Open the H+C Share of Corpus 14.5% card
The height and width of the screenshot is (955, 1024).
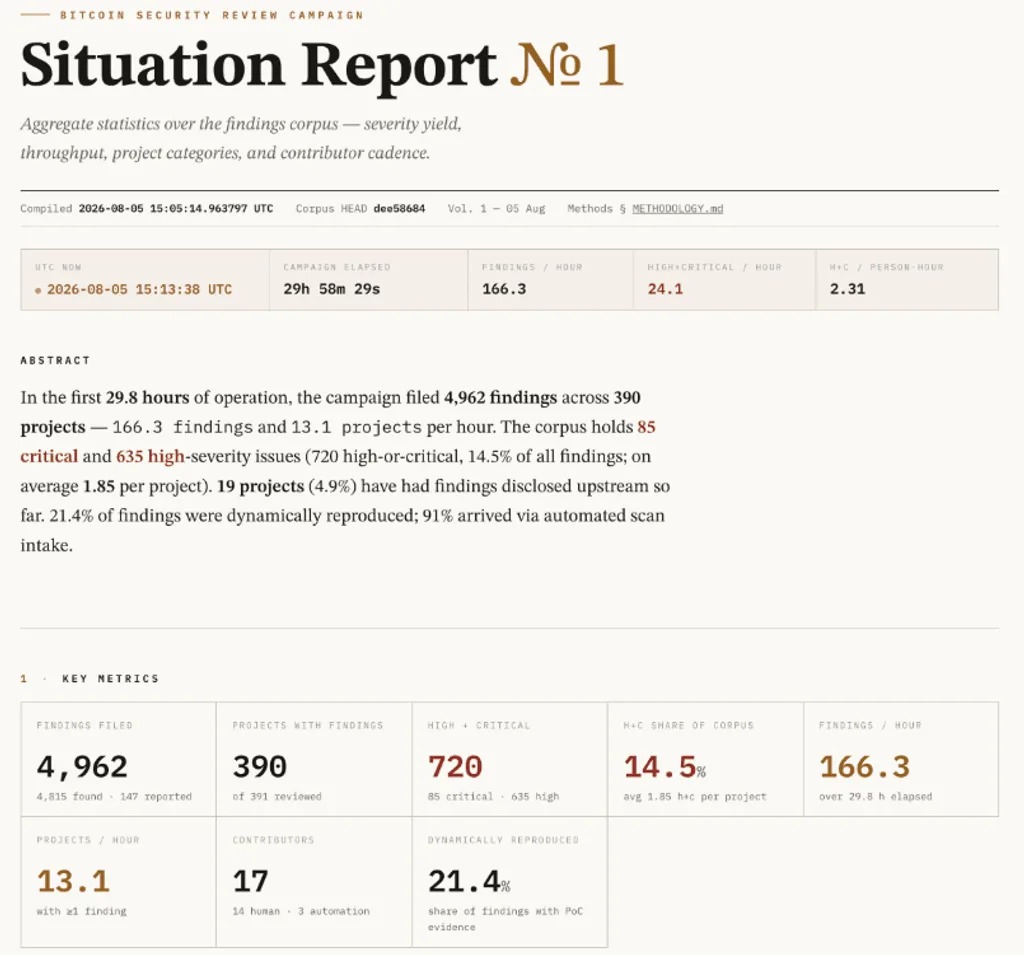pyautogui.click(x=706, y=759)
